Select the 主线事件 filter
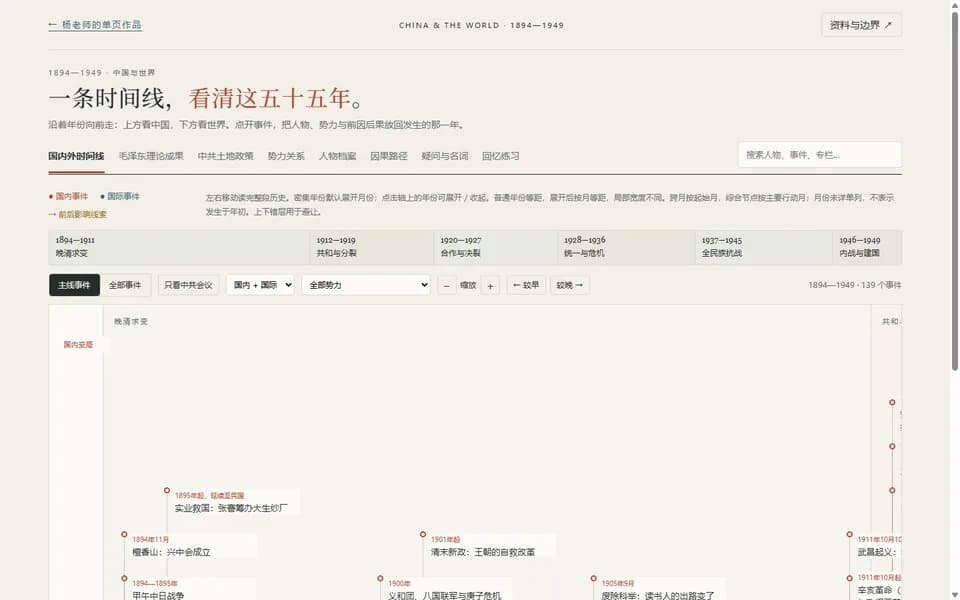The image size is (960, 600). pyautogui.click(x=74, y=285)
